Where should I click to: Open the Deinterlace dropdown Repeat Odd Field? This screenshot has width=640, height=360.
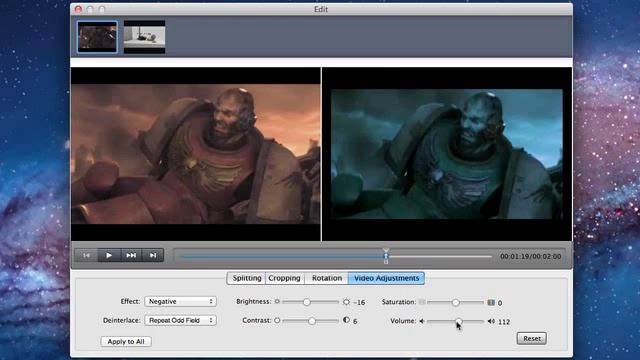click(x=180, y=320)
